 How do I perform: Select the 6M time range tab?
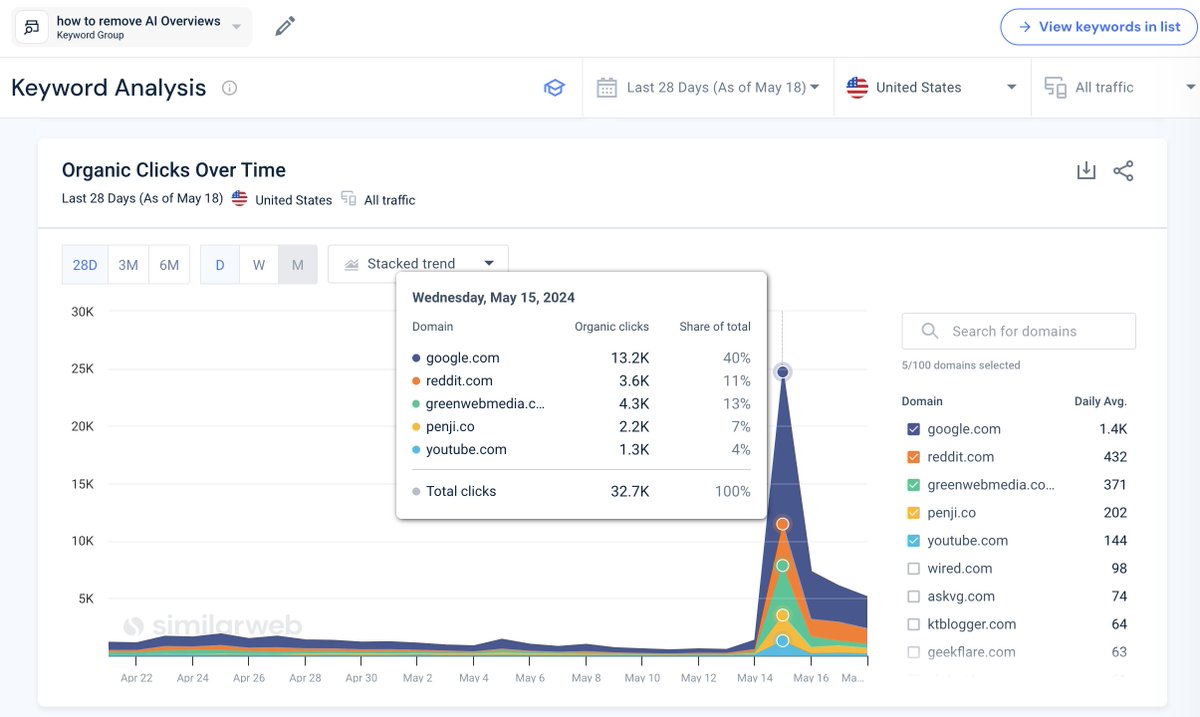(169, 265)
